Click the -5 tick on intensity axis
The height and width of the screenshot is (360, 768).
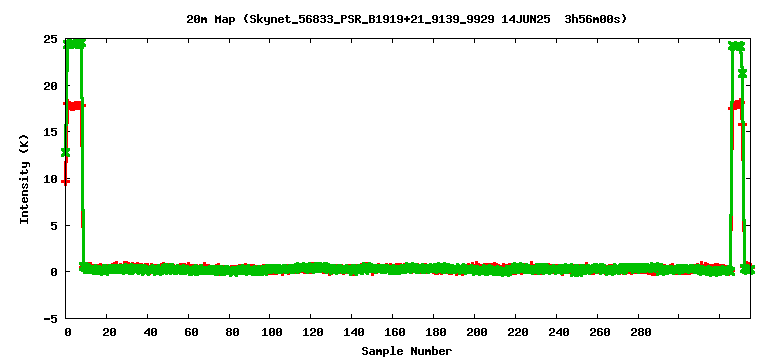tap(50, 318)
